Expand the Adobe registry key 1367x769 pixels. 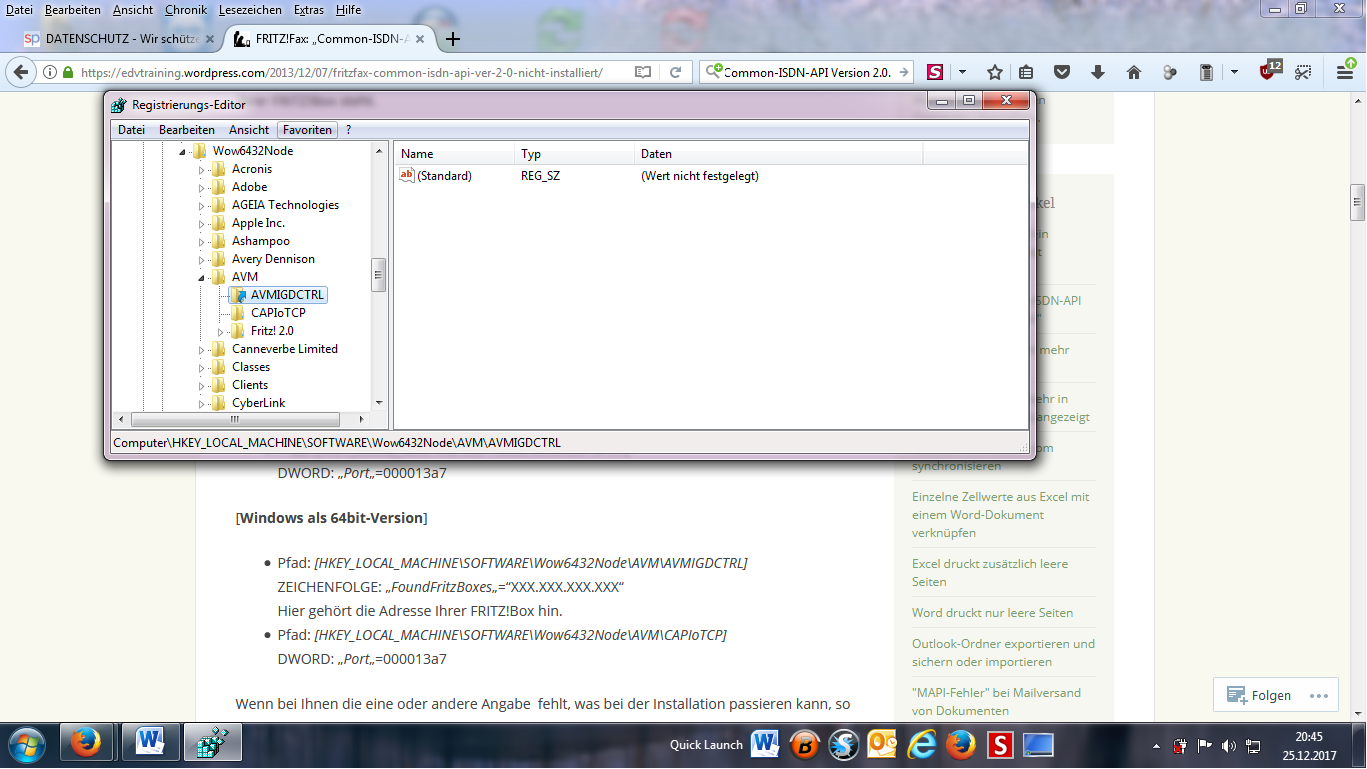pos(202,188)
